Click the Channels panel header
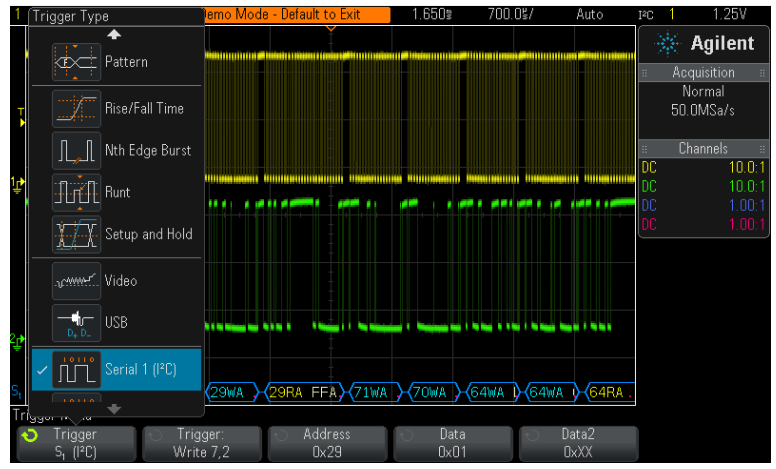This screenshot has width=776, height=469. [703, 149]
